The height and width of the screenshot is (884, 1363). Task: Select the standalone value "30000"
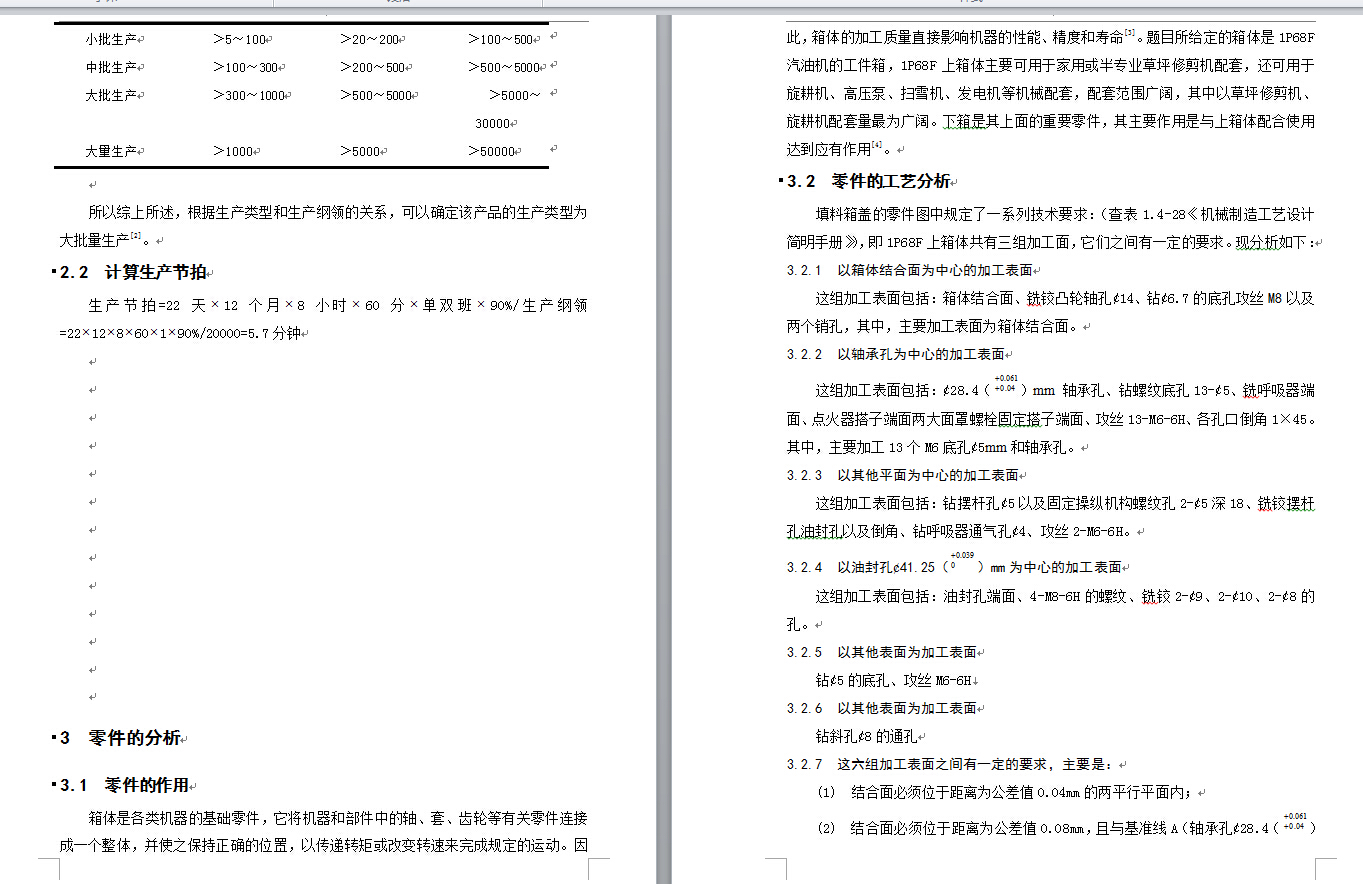tap(495, 124)
